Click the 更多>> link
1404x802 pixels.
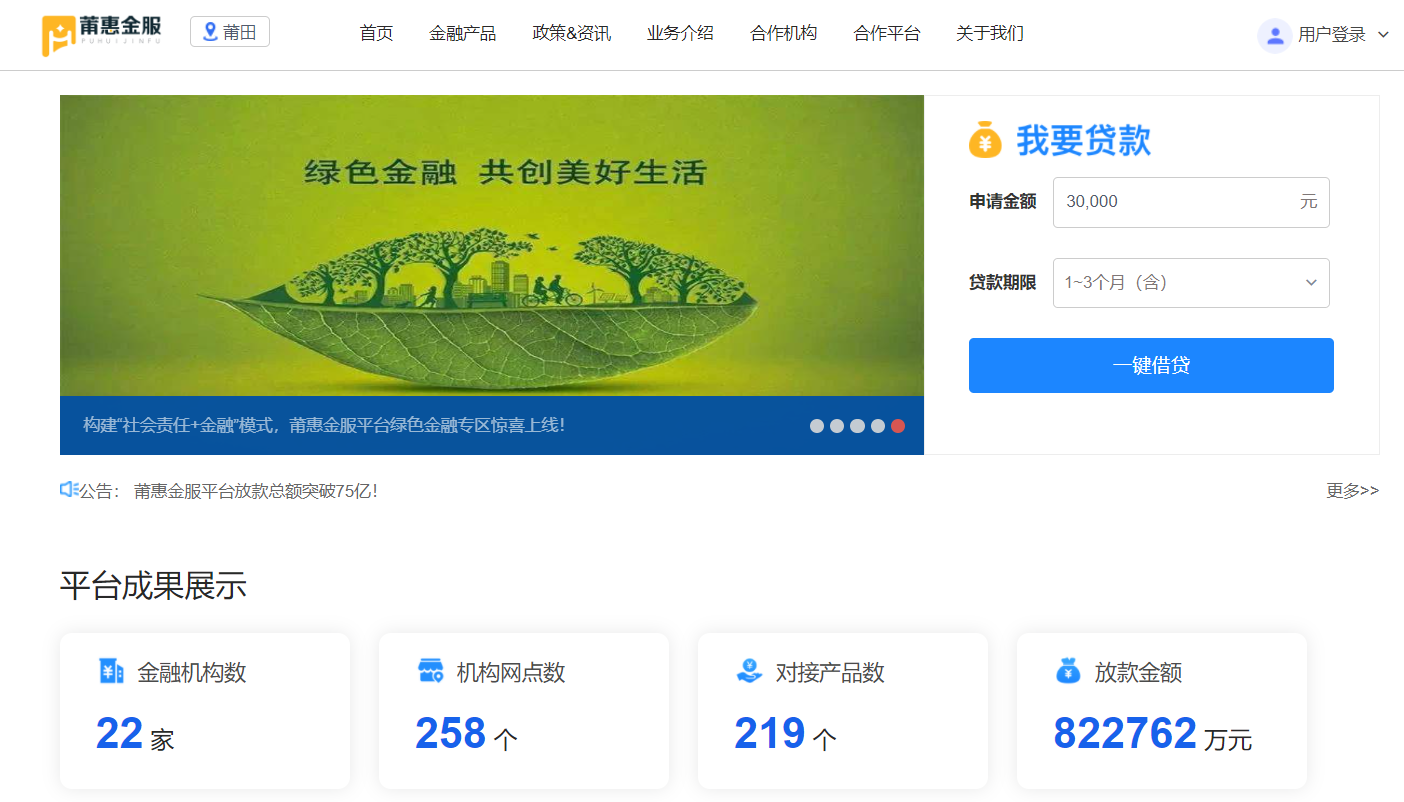(1352, 490)
